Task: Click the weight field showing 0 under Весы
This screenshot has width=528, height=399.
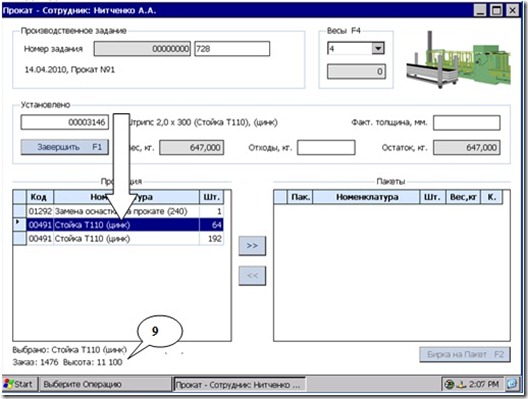Action: 357,71
